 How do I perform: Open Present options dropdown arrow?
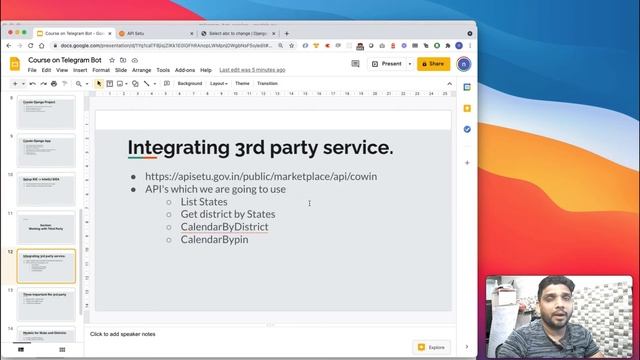tap(410, 64)
